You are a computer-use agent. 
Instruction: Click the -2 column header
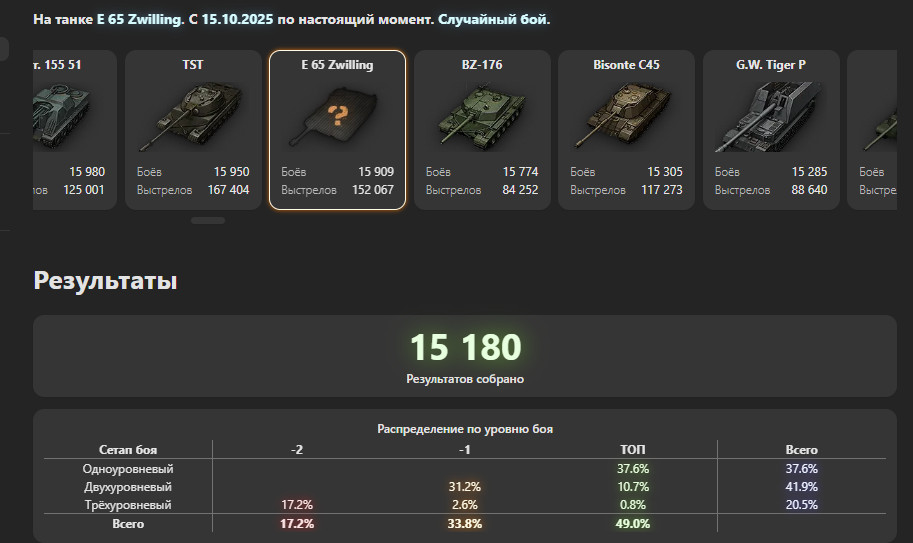coord(297,450)
